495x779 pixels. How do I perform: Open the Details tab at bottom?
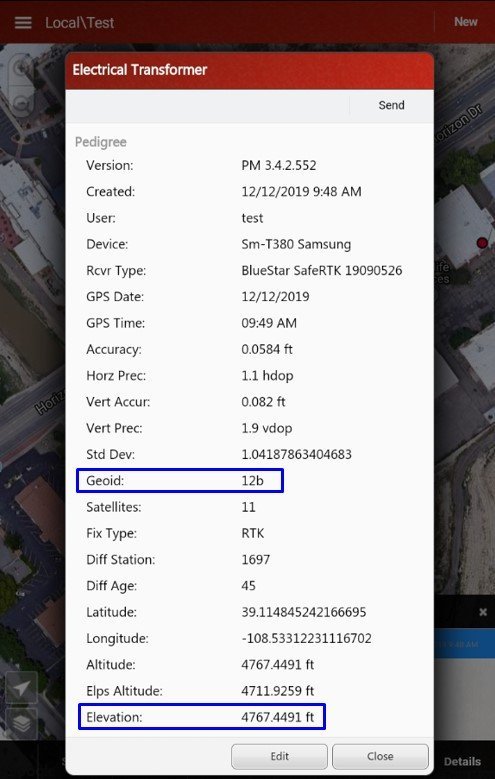(x=462, y=761)
